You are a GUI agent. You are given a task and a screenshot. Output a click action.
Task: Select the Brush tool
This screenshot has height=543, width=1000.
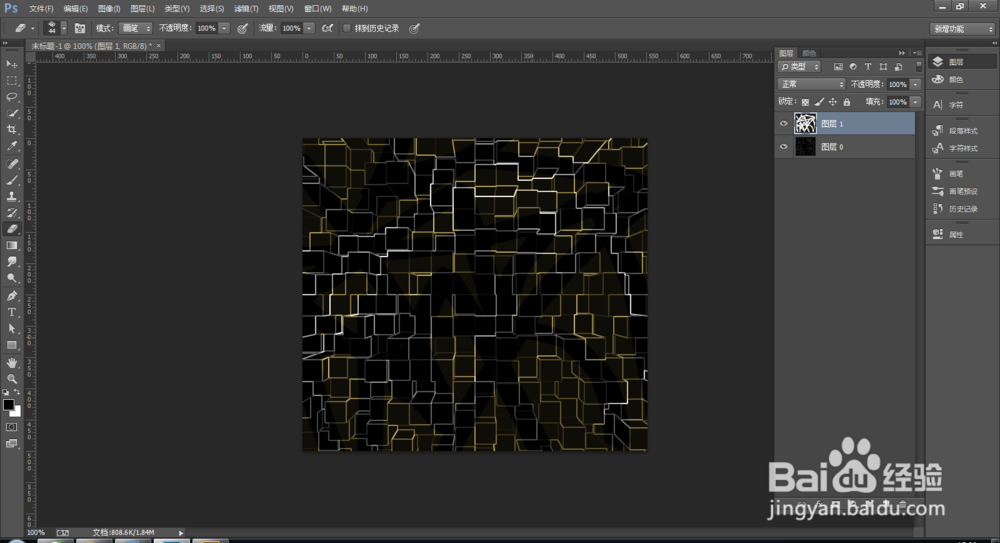(11, 181)
